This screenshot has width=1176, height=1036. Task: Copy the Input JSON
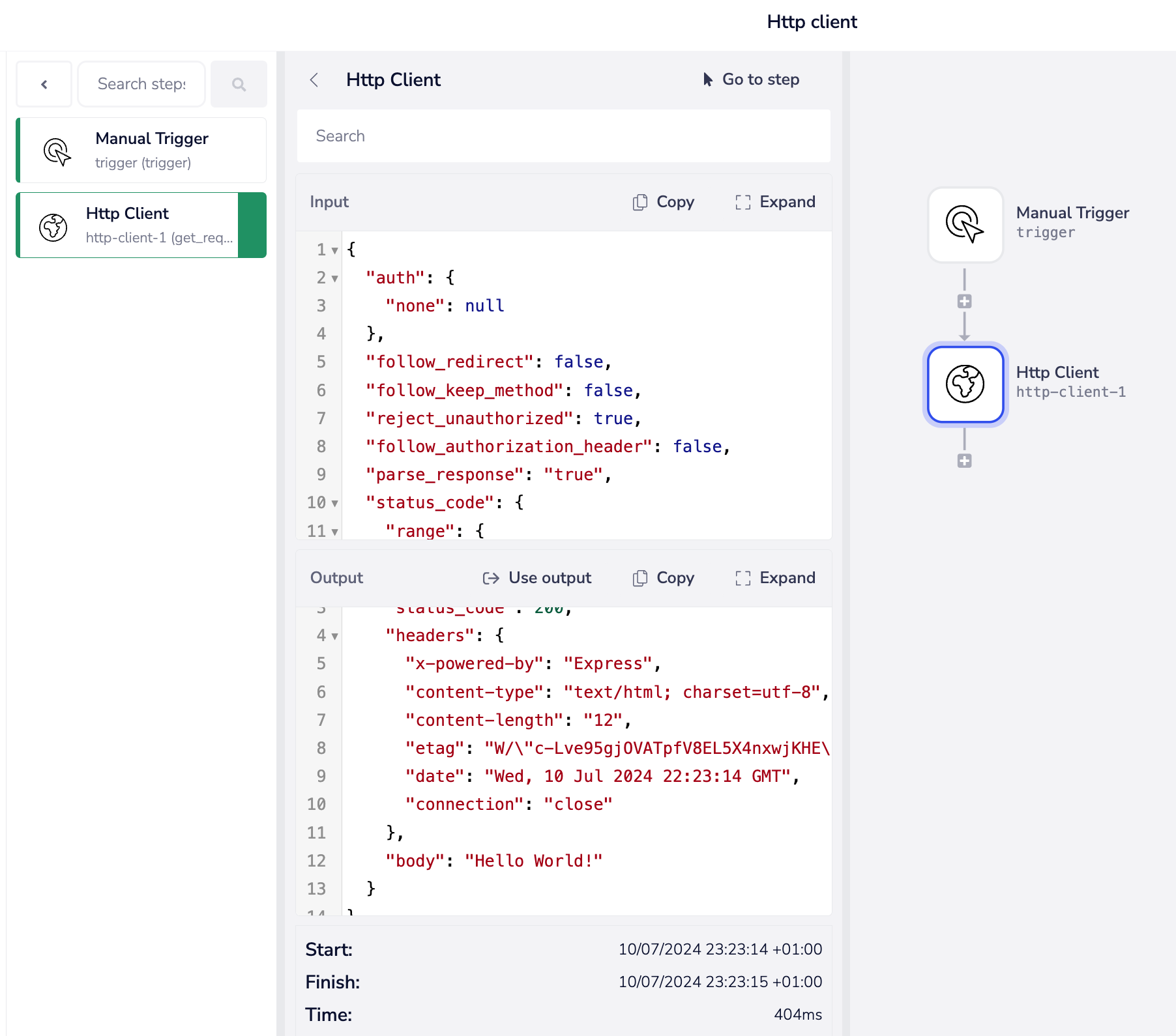pos(664,202)
